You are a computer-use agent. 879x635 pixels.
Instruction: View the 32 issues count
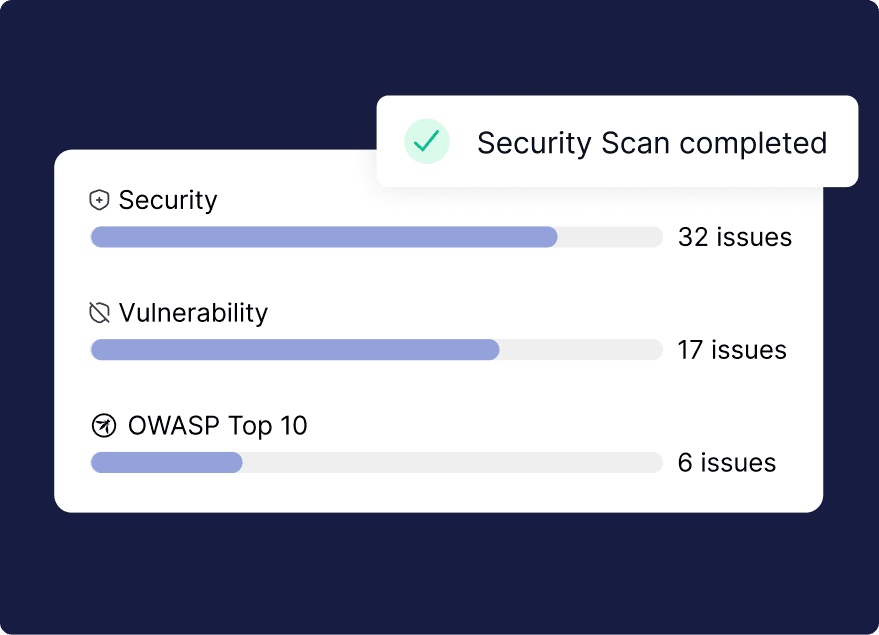coord(734,237)
